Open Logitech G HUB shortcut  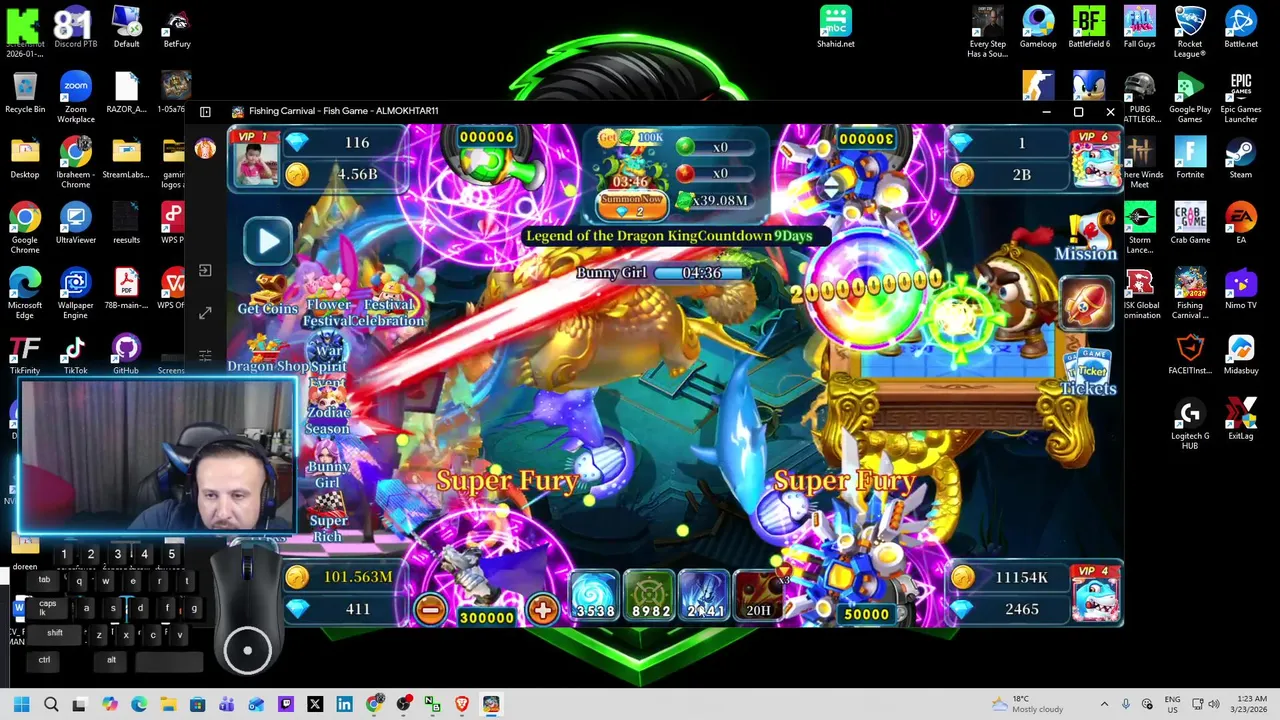(1190, 424)
